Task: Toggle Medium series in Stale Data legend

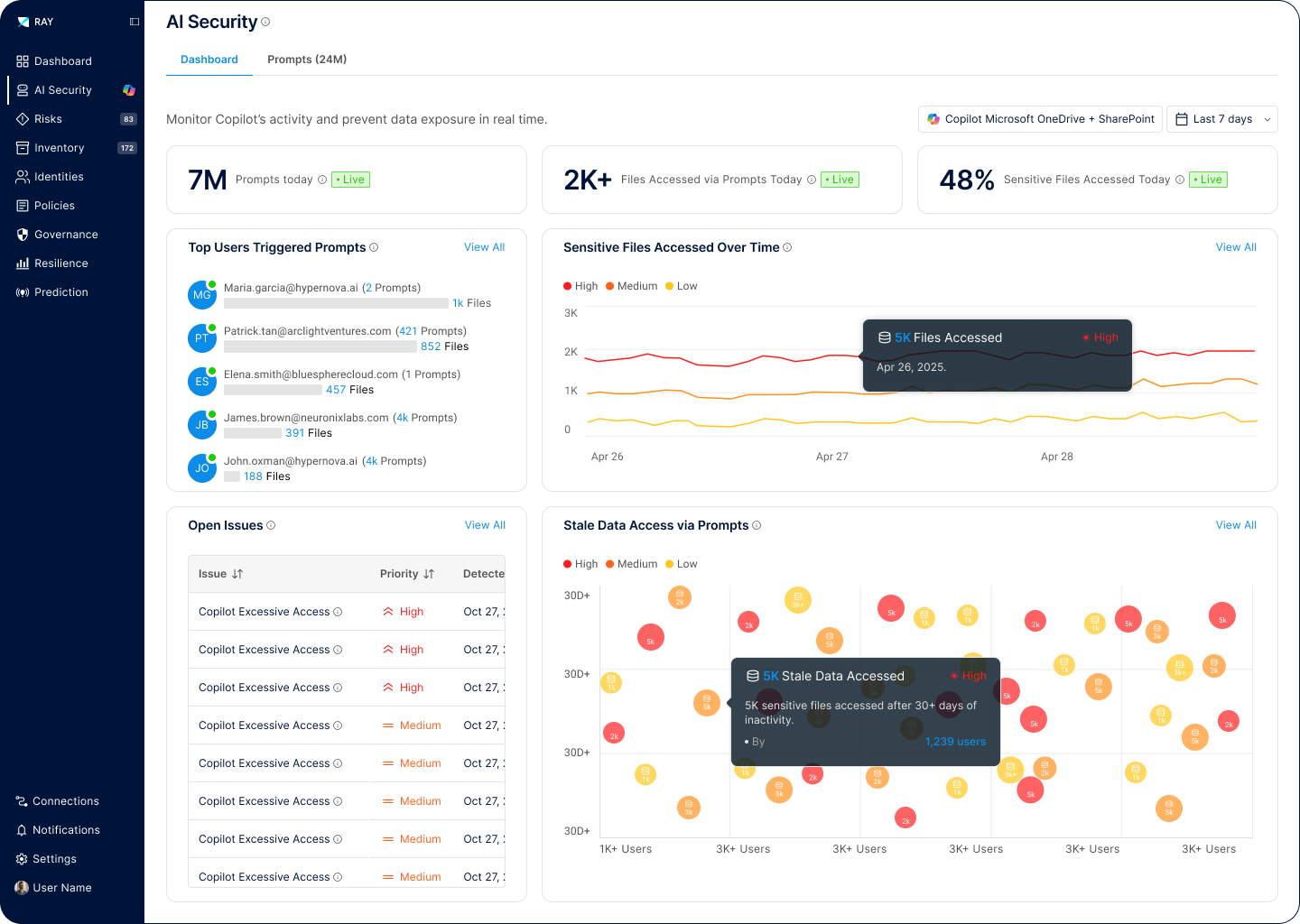Action: coord(631,564)
